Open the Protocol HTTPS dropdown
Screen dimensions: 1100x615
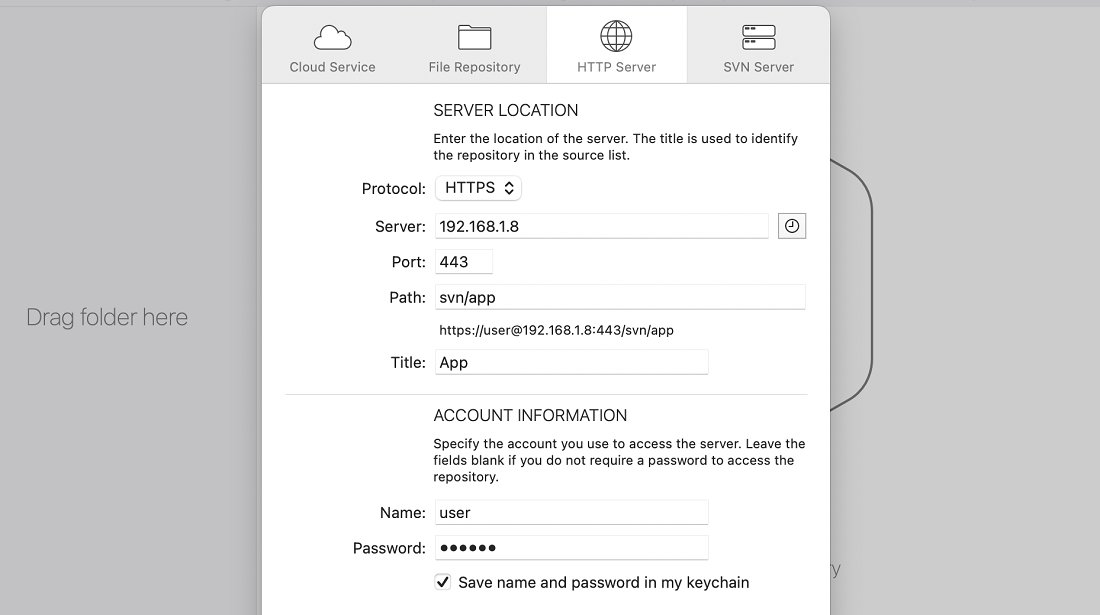(x=478, y=188)
